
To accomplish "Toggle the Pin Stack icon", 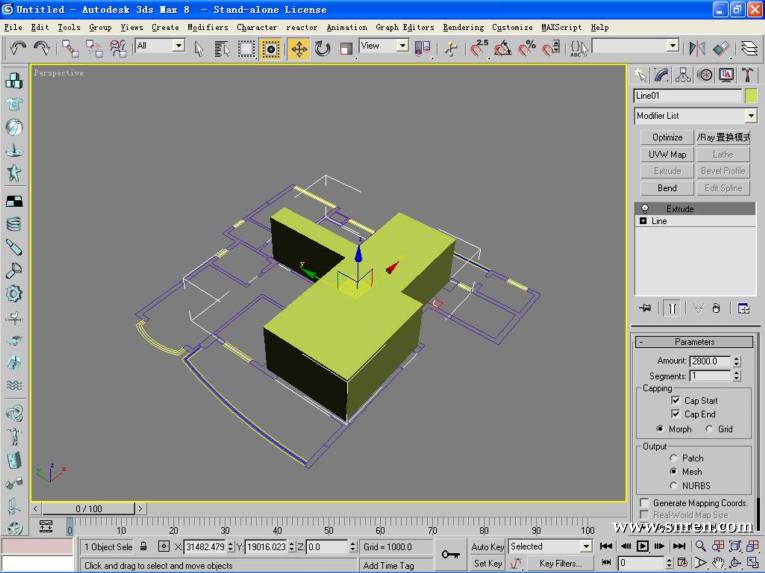I will (645, 308).
